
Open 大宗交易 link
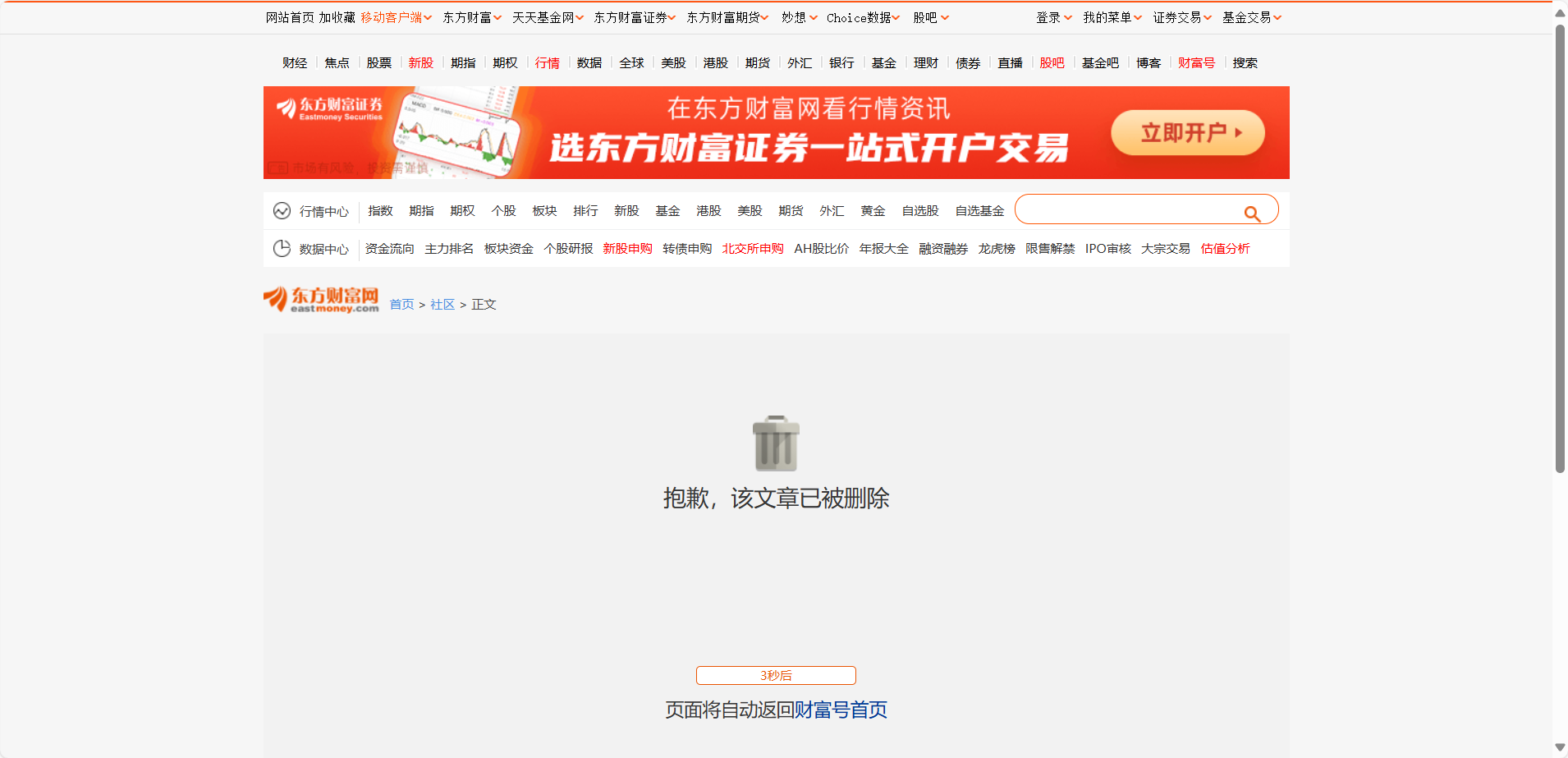(x=1166, y=249)
